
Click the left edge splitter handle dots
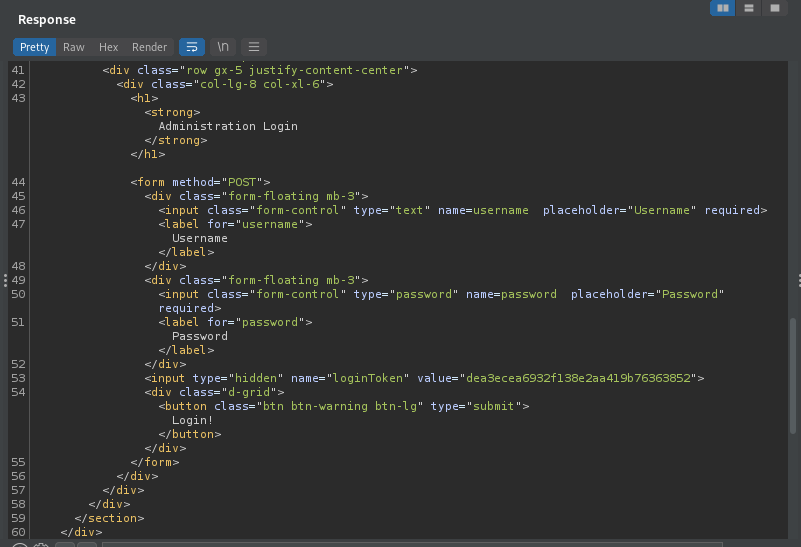point(5,281)
